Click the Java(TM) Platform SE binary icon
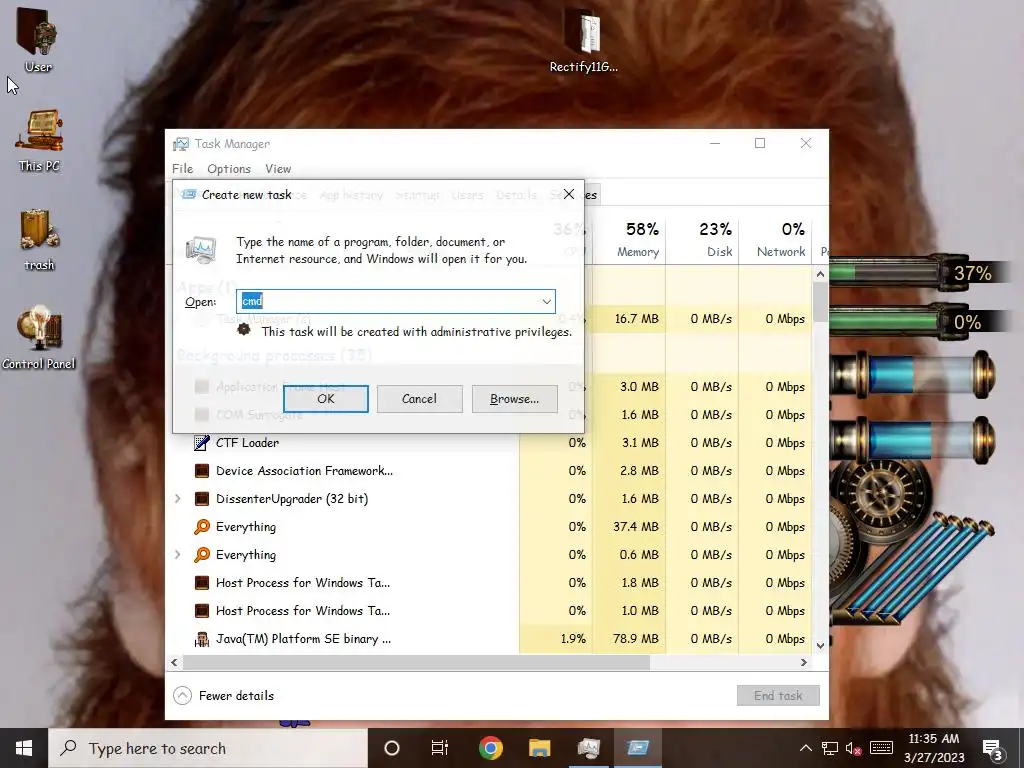 202,639
